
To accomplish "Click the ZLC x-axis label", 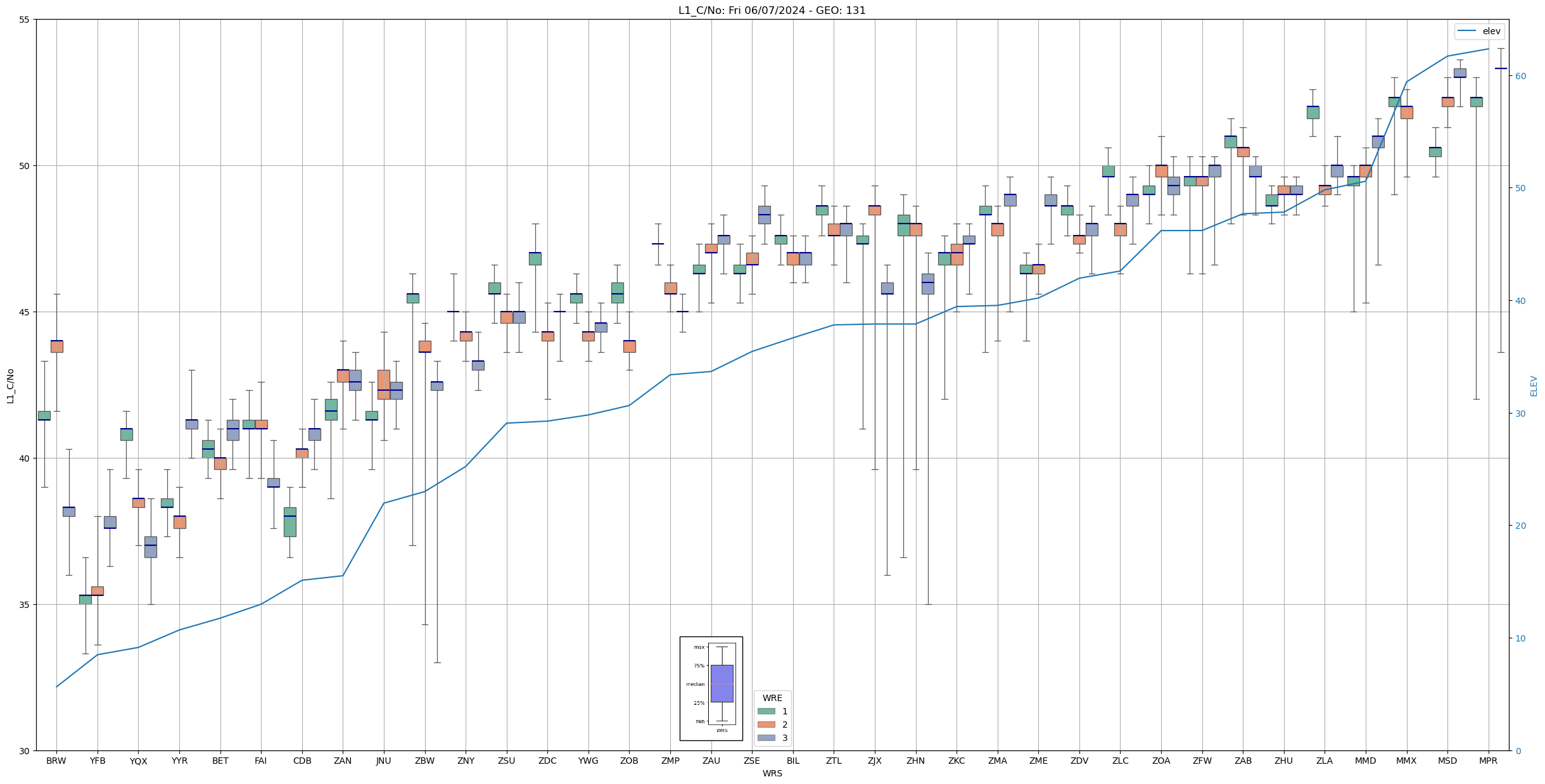I will pos(1120,761).
